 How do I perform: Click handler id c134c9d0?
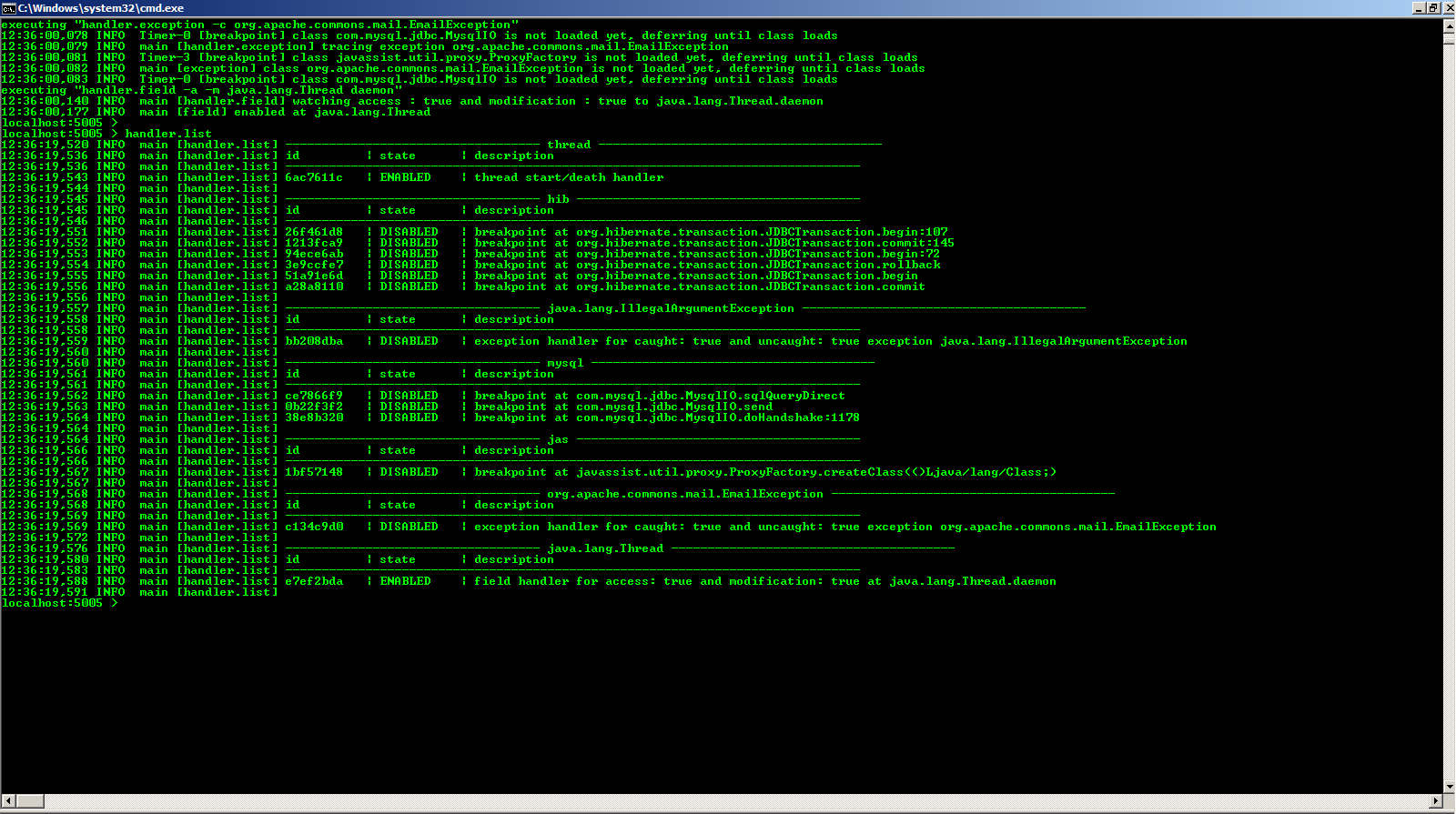pyautogui.click(x=314, y=527)
